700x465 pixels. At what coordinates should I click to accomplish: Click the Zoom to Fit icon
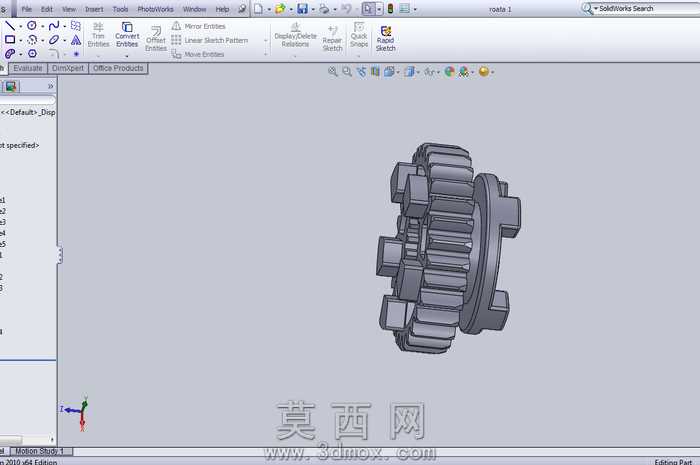click(333, 71)
